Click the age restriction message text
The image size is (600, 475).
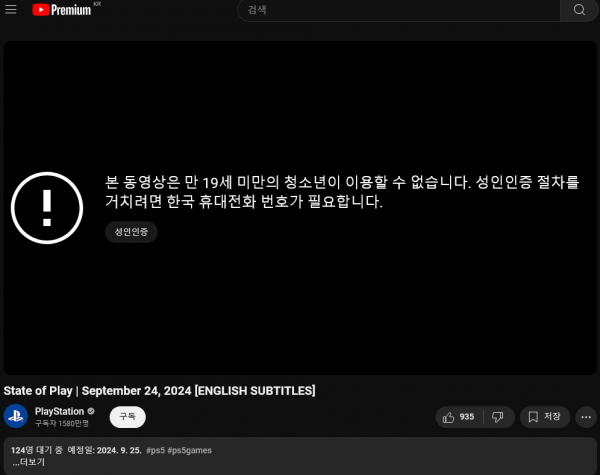coord(342,192)
